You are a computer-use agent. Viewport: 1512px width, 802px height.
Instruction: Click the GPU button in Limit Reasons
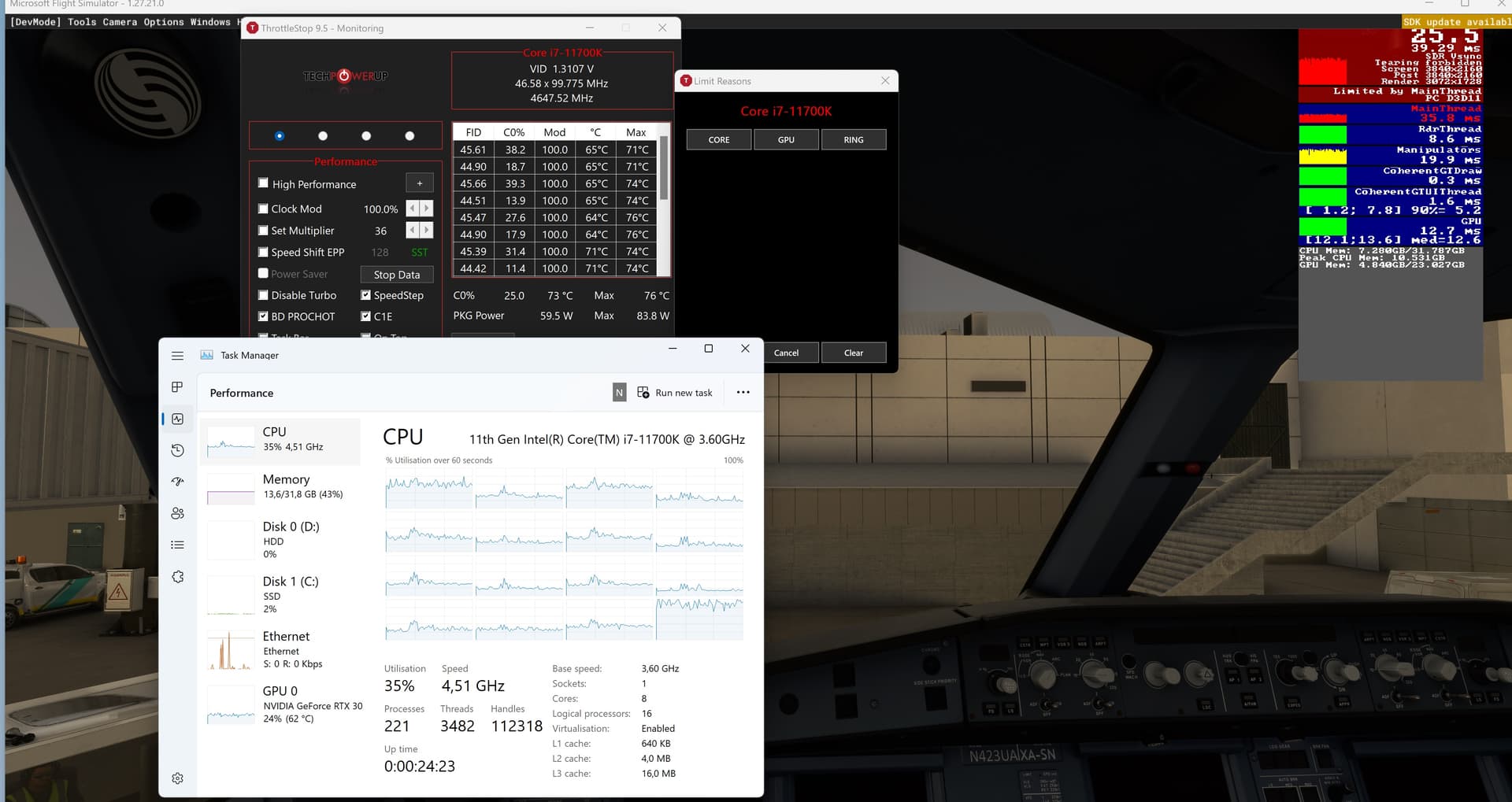pos(786,140)
